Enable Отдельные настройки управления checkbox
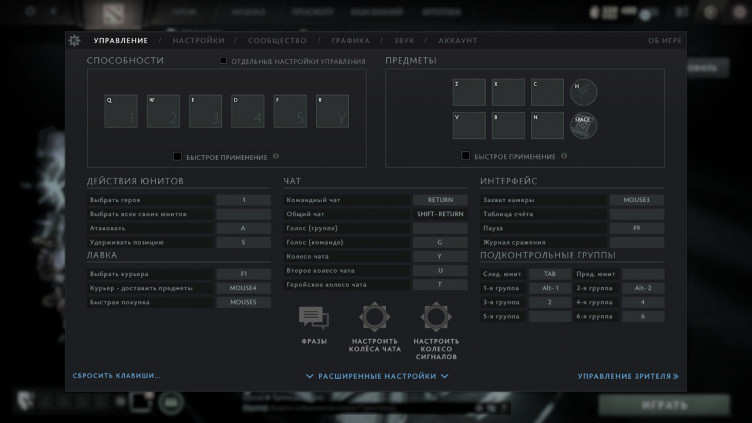This screenshot has height=423, width=752. tap(224, 61)
